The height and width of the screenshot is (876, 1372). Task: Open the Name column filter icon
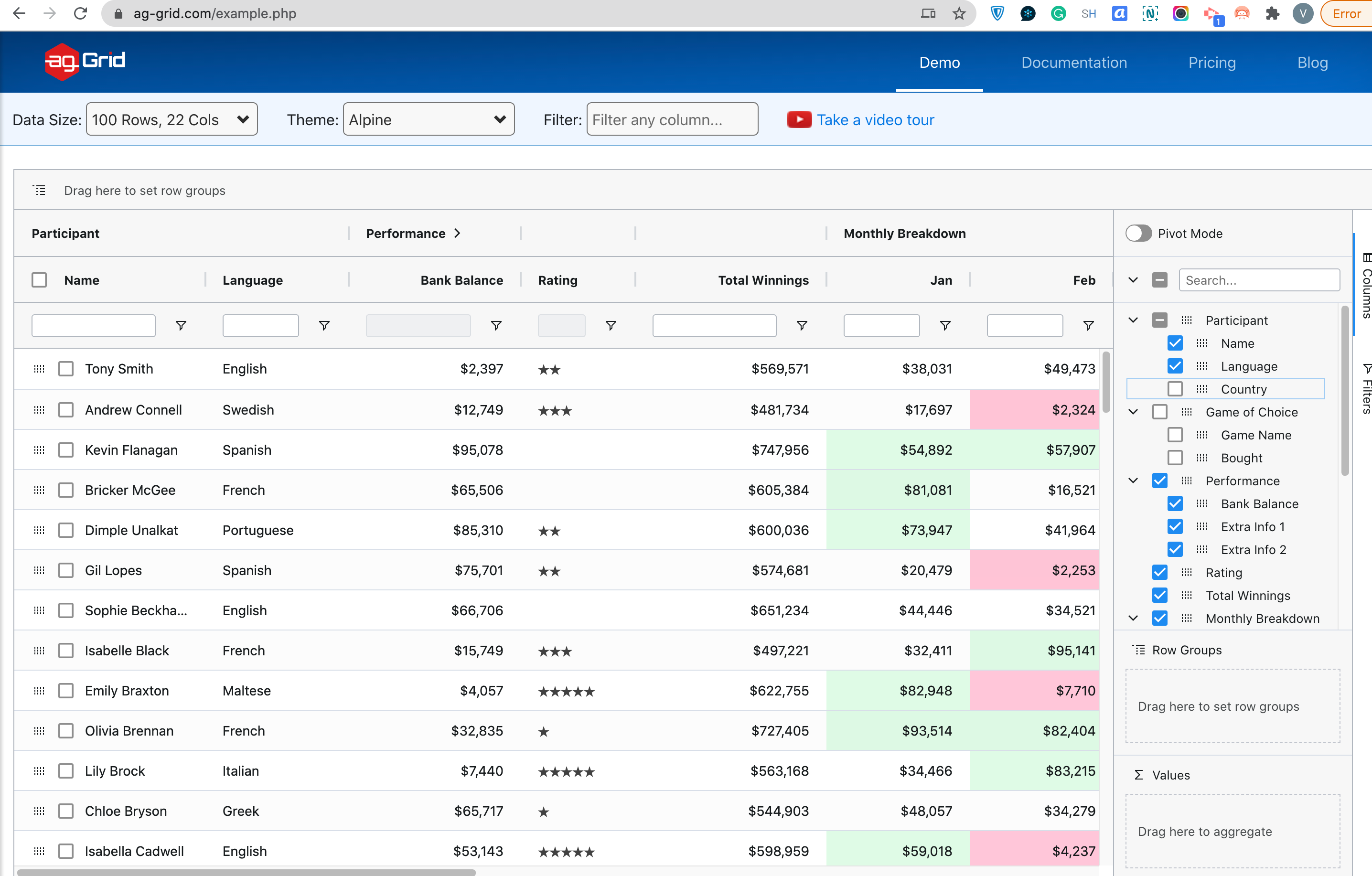point(181,326)
